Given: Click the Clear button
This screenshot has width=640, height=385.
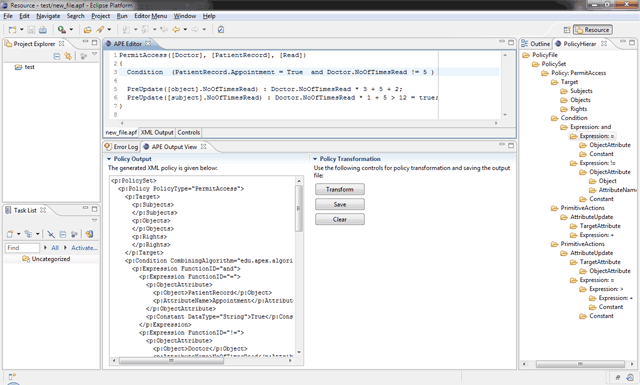Looking at the screenshot, I should [340, 220].
